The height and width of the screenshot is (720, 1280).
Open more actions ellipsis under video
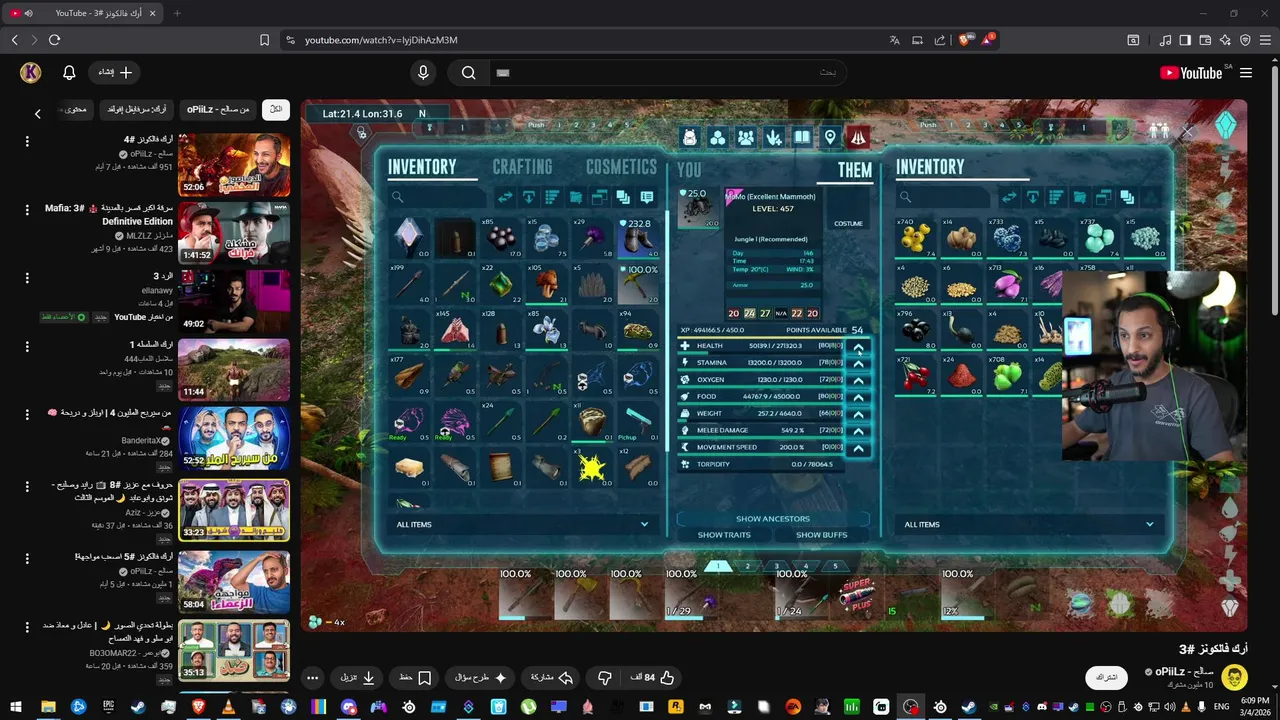tap(312, 677)
